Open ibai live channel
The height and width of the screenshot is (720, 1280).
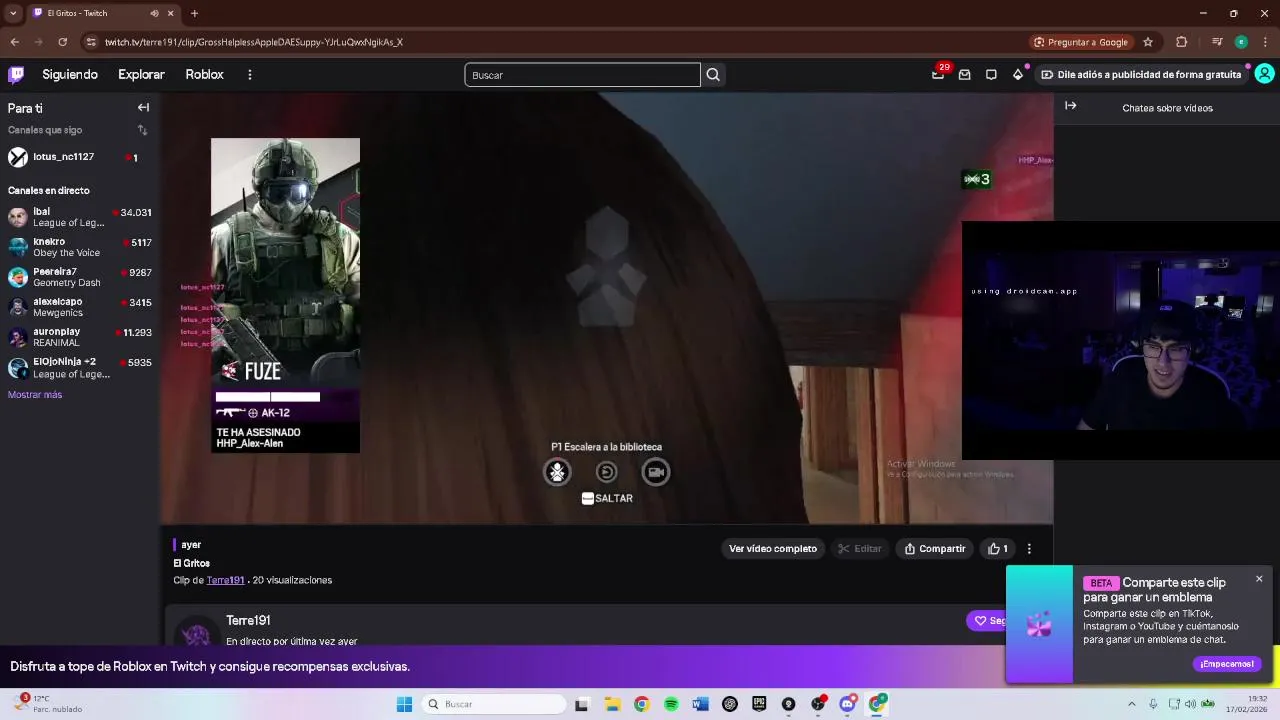[80, 217]
